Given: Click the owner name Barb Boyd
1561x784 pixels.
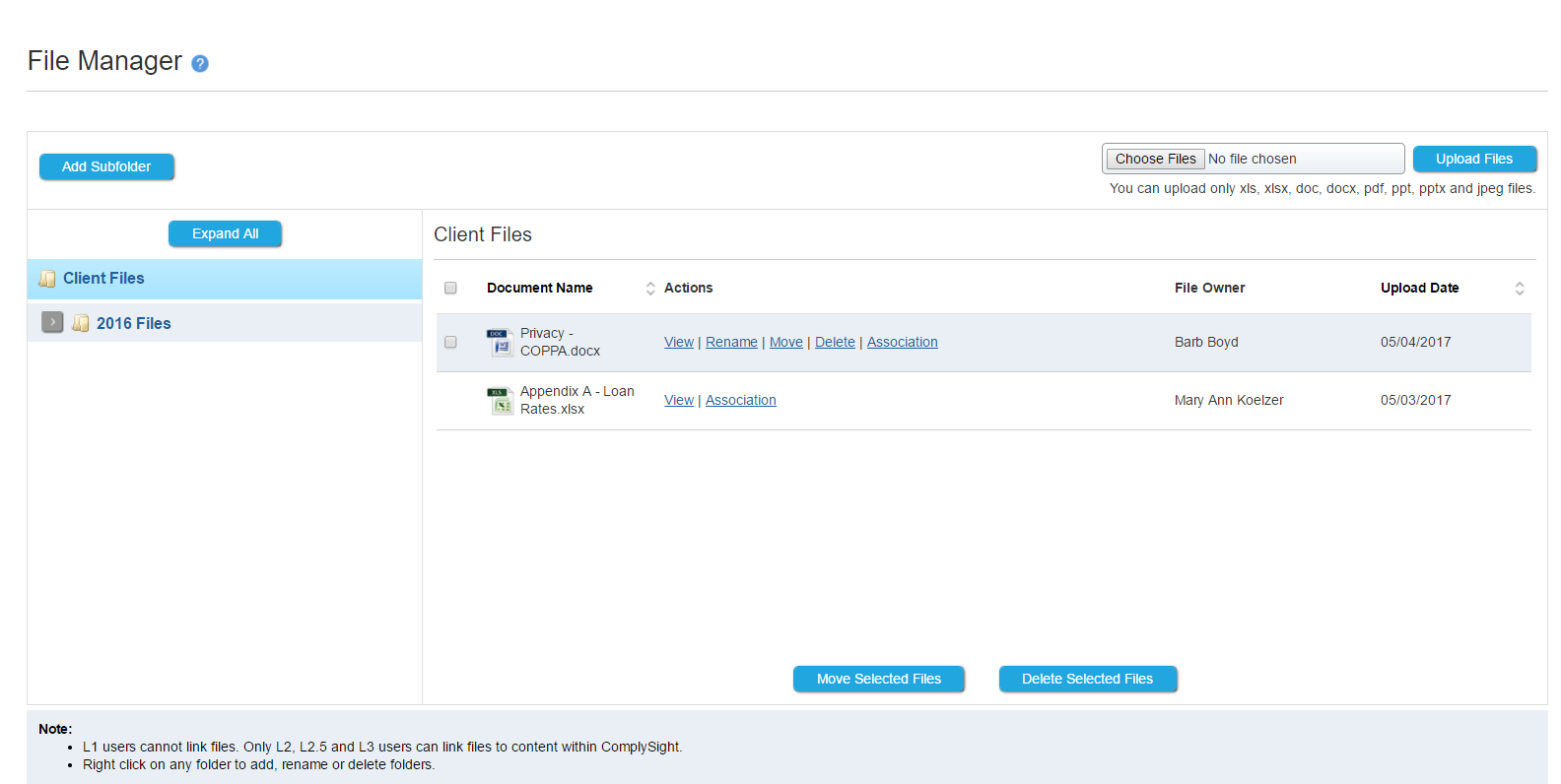Looking at the screenshot, I should click(x=1206, y=342).
